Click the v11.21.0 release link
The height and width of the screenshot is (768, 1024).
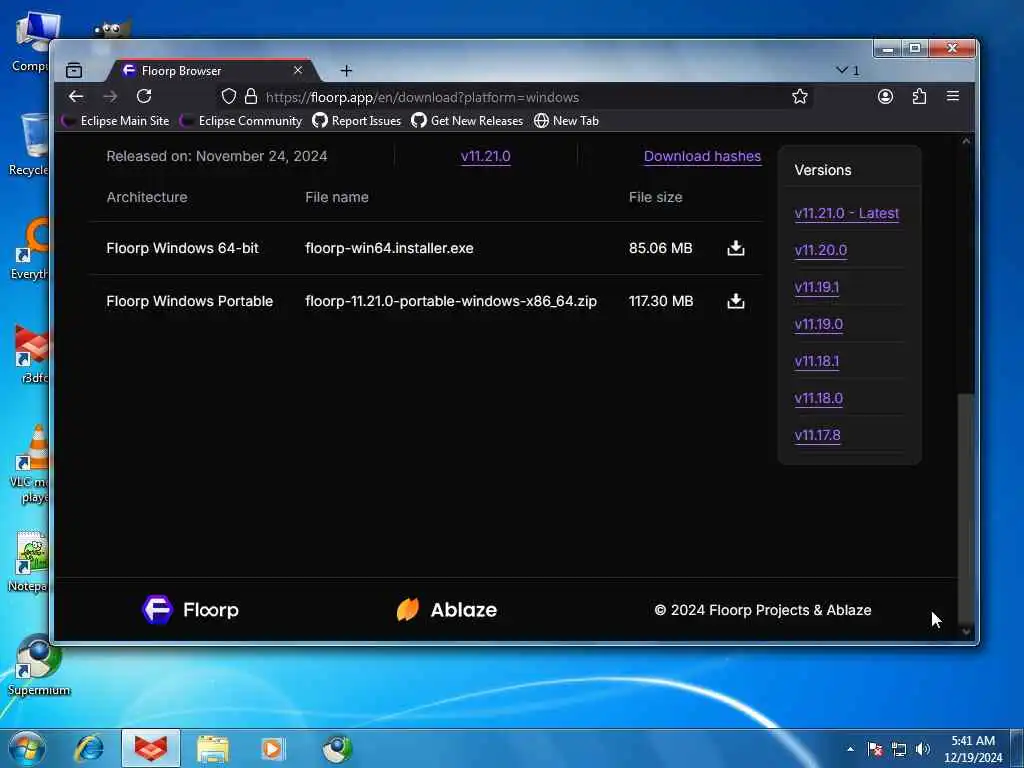[x=486, y=156]
